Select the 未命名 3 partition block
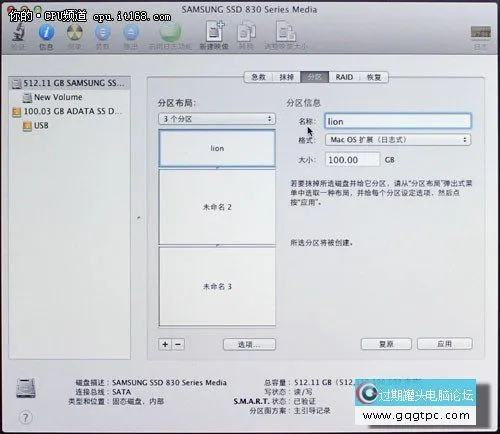Screen dimensions: 500x434 (217, 286)
